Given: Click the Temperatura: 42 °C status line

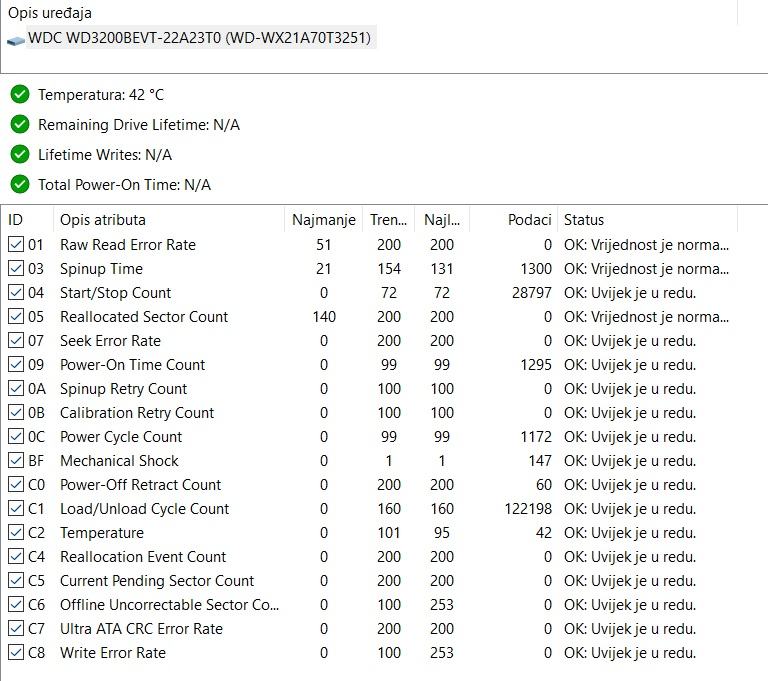Looking at the screenshot, I should pyautogui.click(x=101, y=95).
